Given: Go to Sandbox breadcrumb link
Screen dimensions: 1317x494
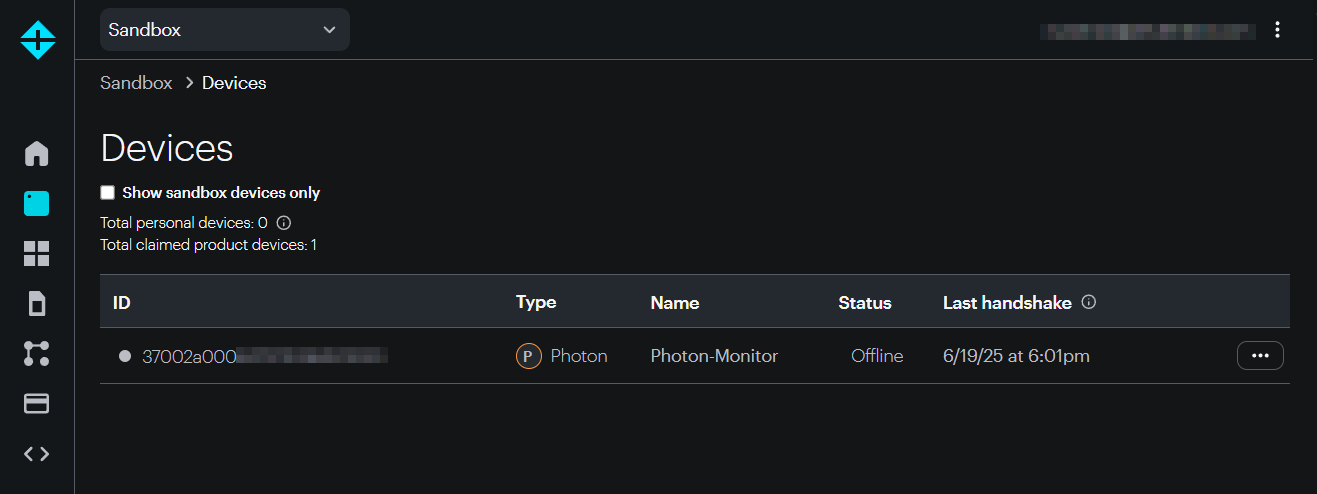Looking at the screenshot, I should point(136,83).
